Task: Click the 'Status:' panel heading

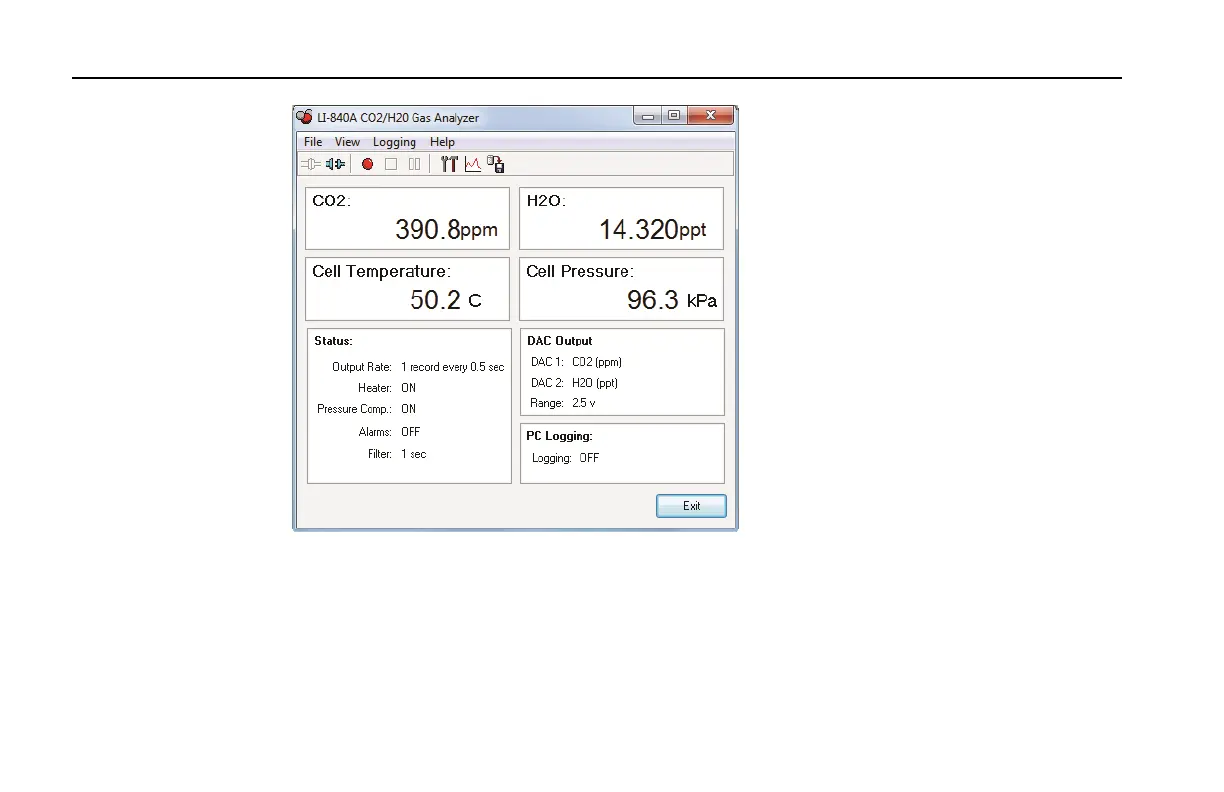Action: click(333, 341)
